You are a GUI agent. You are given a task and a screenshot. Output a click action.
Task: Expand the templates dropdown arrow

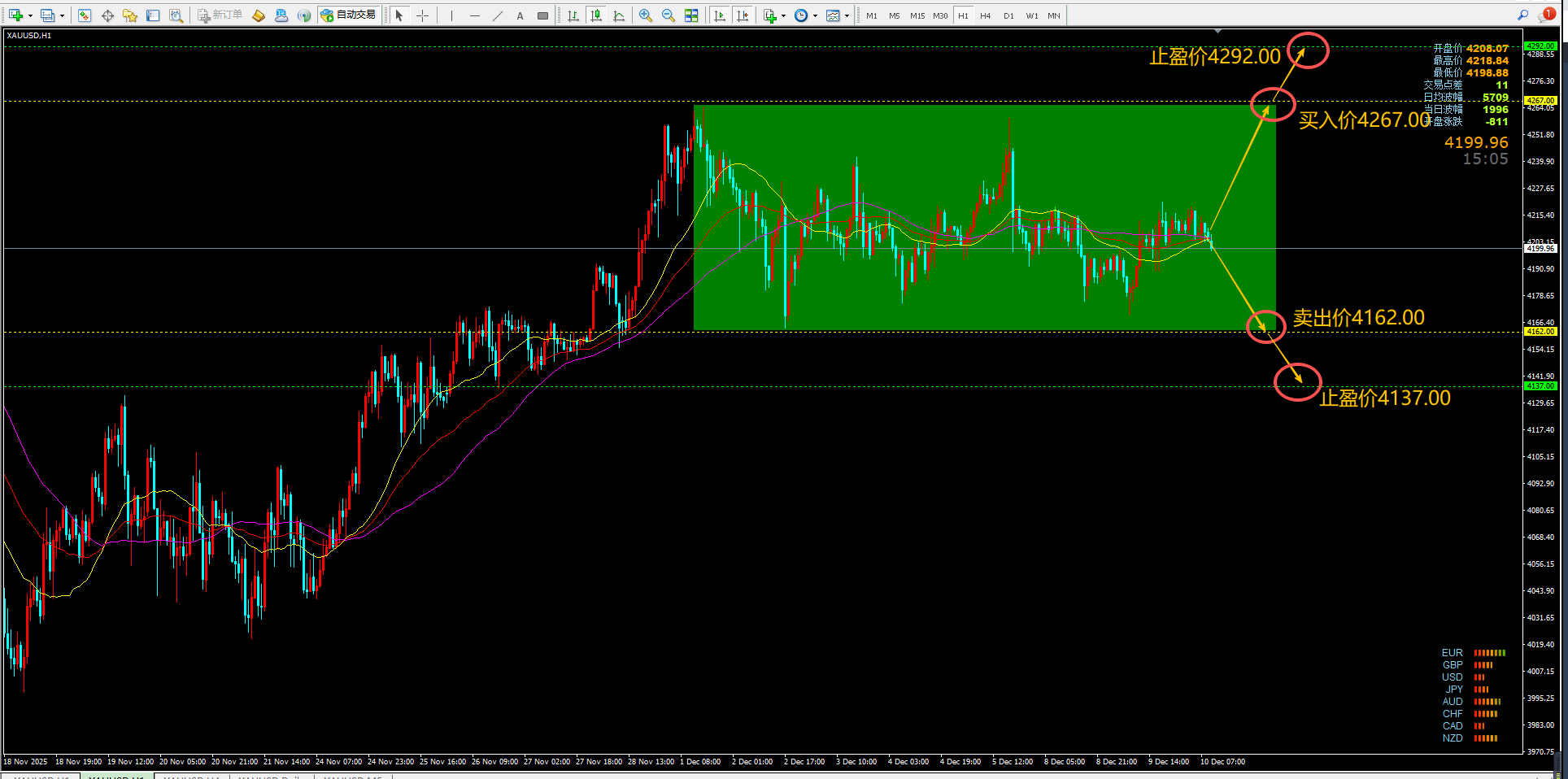coord(847,15)
